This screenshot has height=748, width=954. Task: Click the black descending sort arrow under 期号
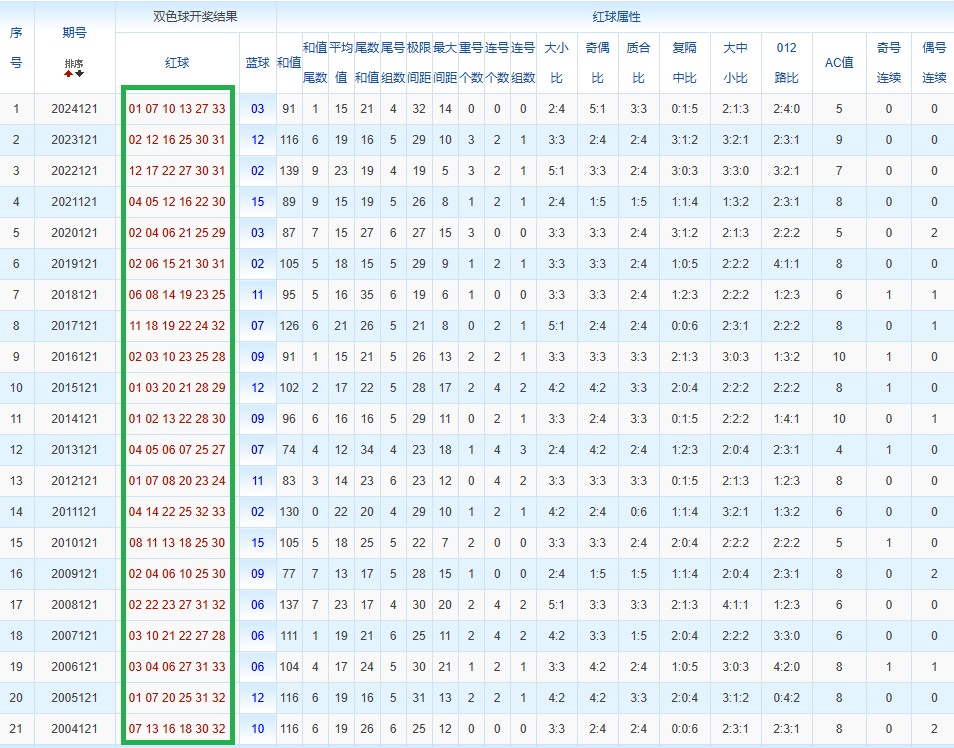coord(80,73)
